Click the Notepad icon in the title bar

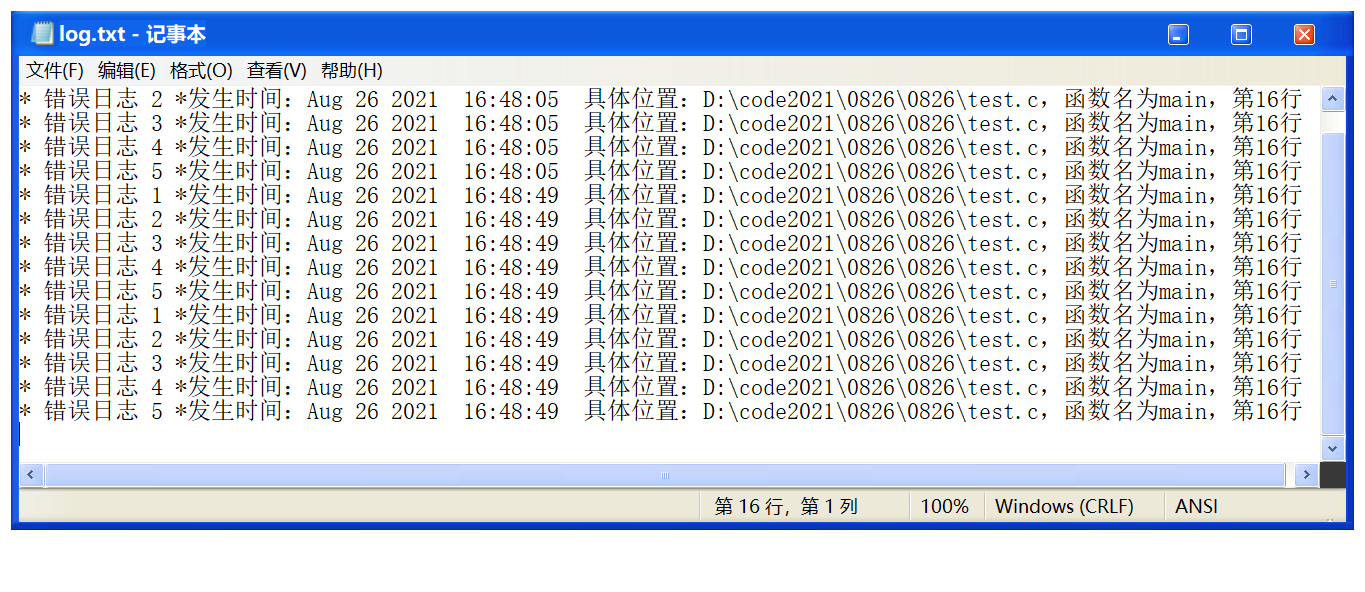tap(42, 34)
